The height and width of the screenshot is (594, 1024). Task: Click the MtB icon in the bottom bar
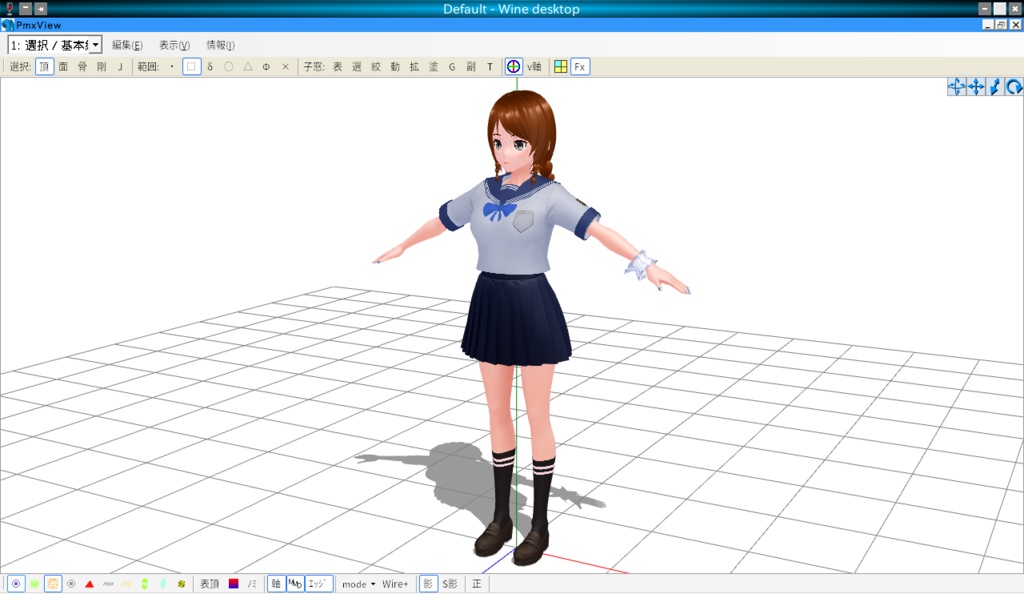click(x=294, y=583)
